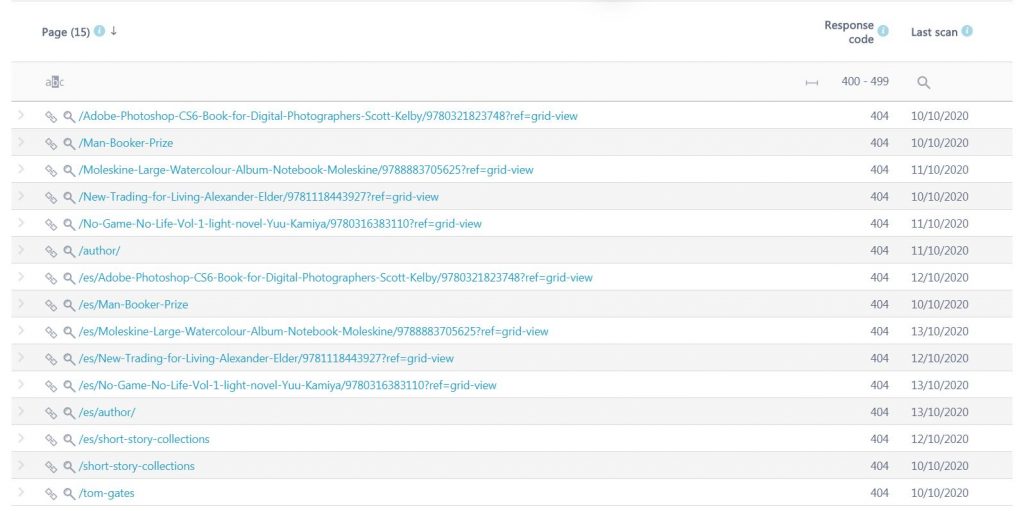The image size is (1024, 511).
Task: Click the Last scan column header
Action: pos(934,32)
